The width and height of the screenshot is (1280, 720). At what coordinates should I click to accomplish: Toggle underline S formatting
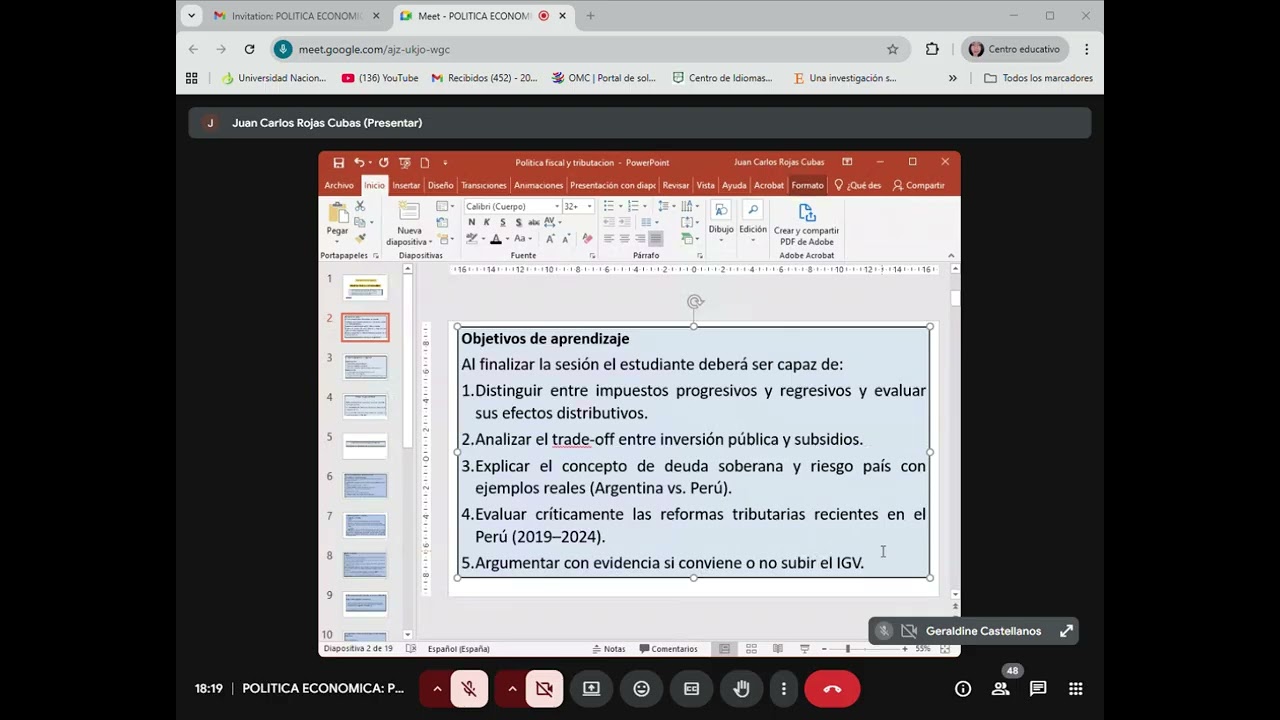[x=503, y=222]
